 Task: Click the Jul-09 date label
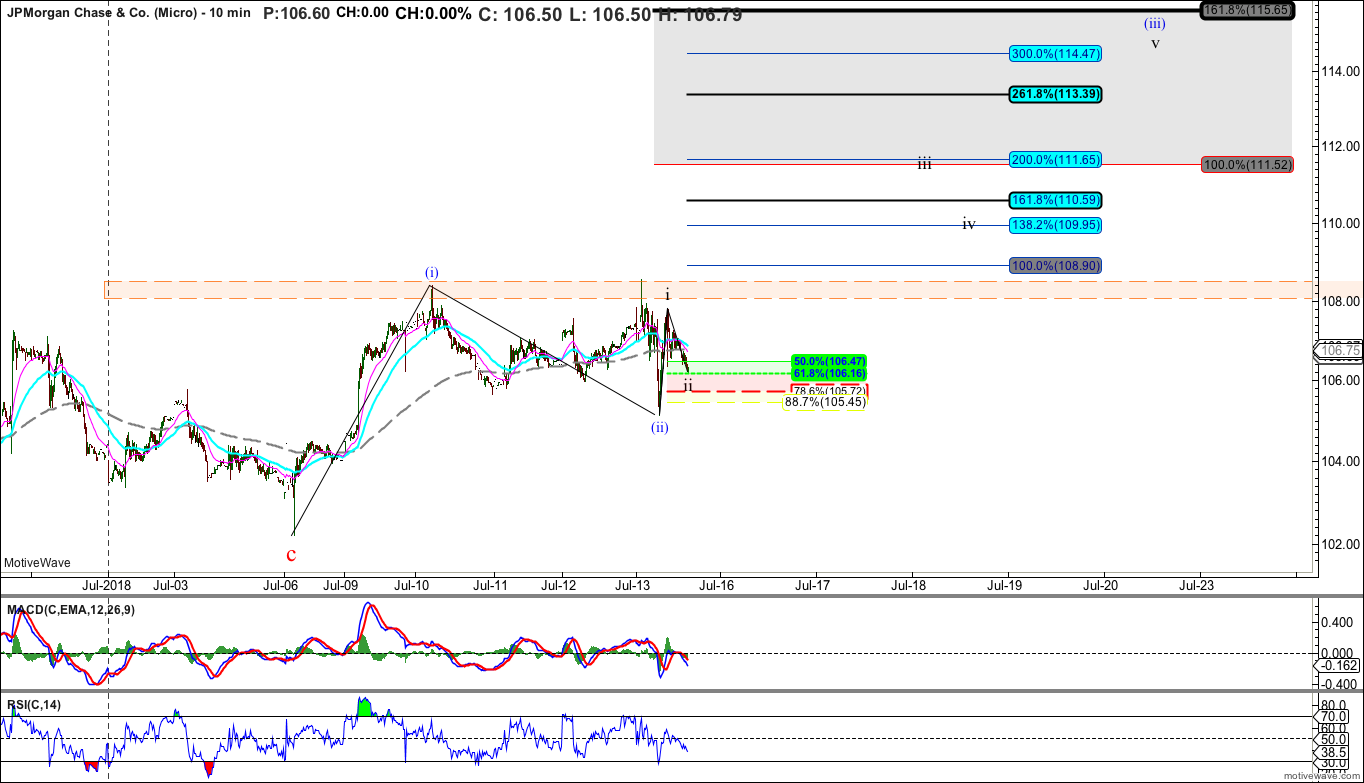(x=342, y=585)
